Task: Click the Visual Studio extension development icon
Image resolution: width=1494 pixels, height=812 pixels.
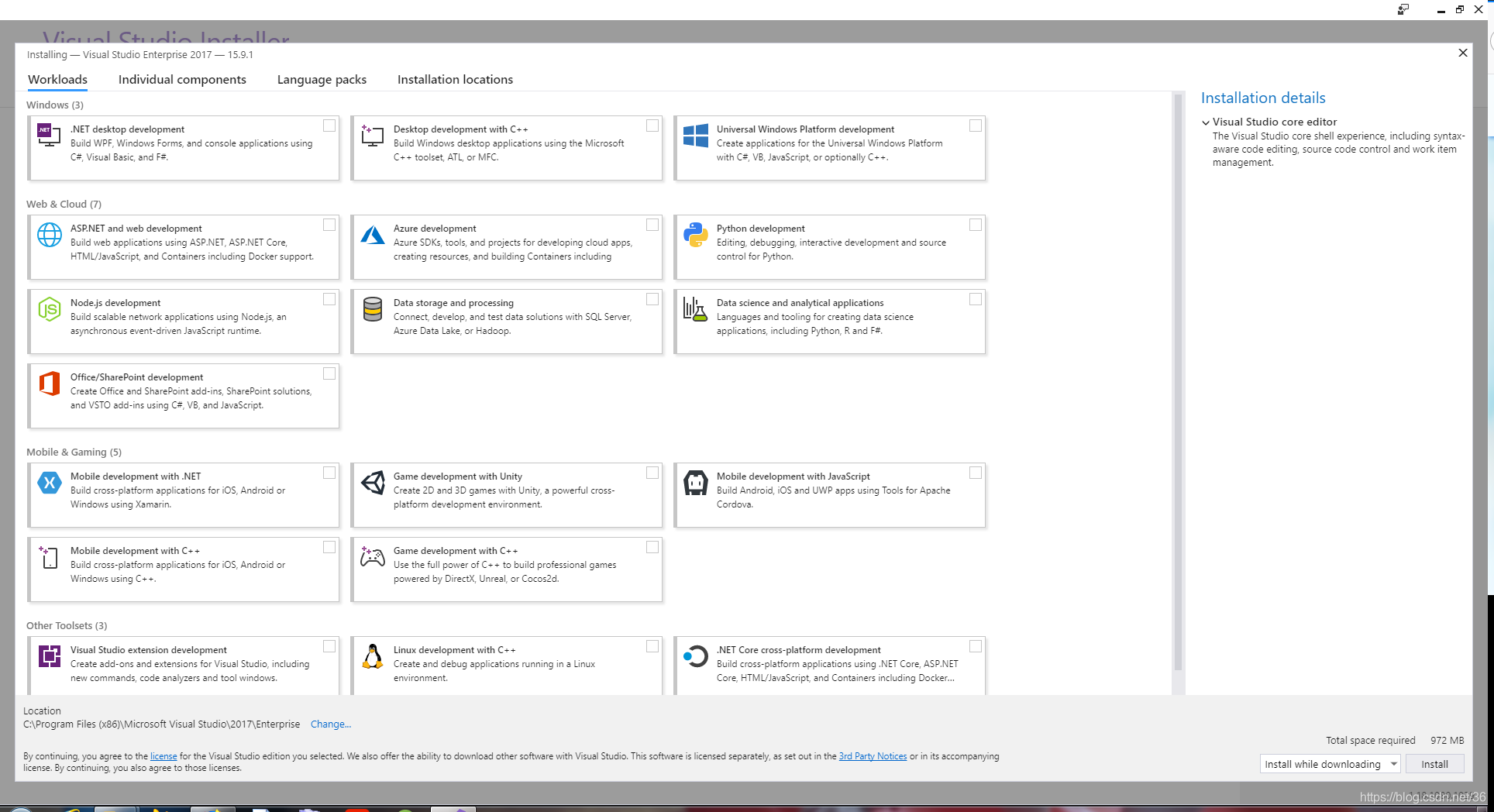Action: (x=50, y=656)
